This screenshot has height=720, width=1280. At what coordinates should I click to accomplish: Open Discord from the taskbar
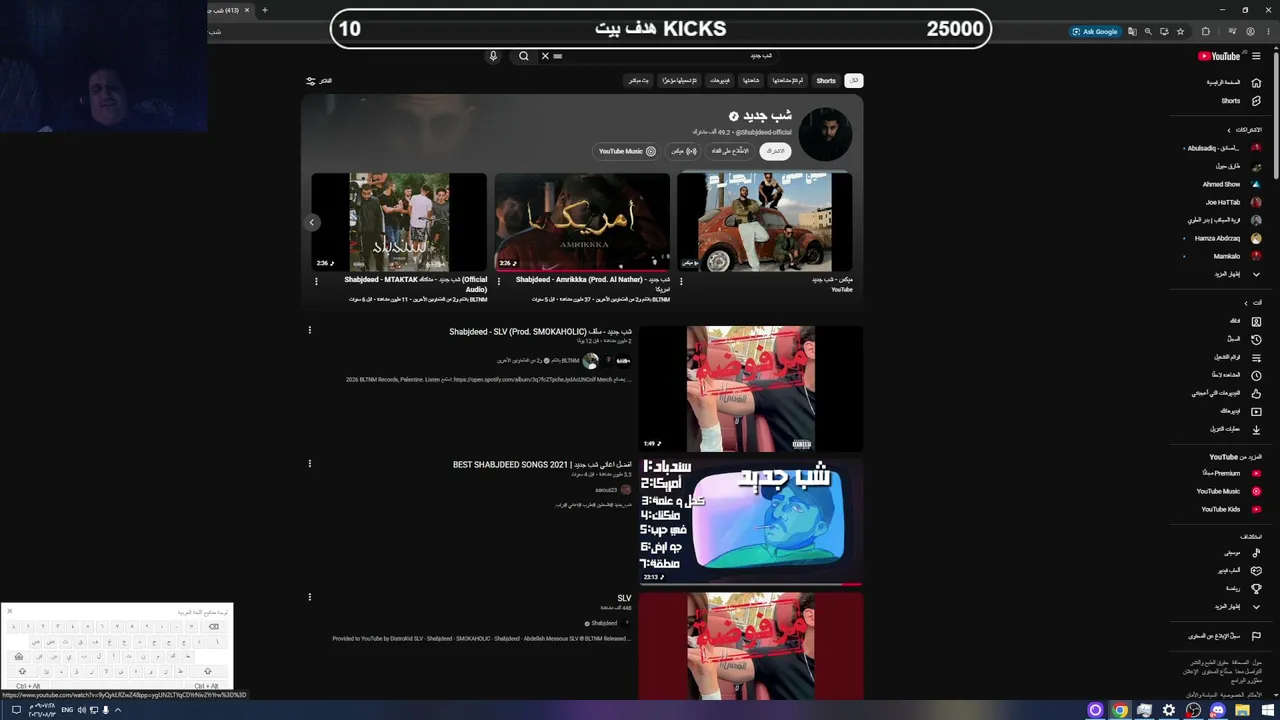pyautogui.click(x=1218, y=710)
